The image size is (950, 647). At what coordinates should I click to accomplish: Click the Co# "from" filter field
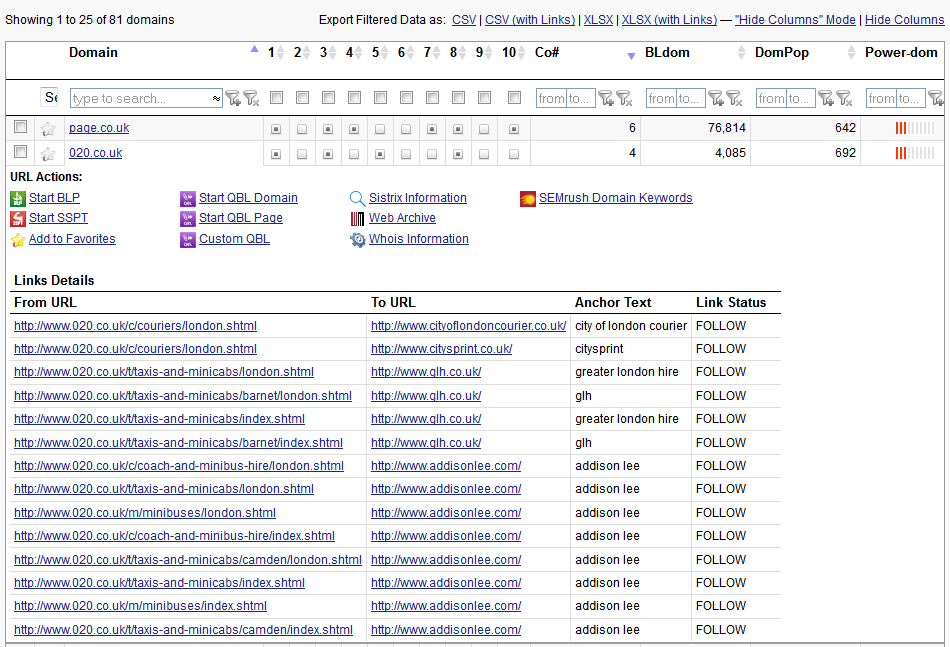pyautogui.click(x=551, y=98)
